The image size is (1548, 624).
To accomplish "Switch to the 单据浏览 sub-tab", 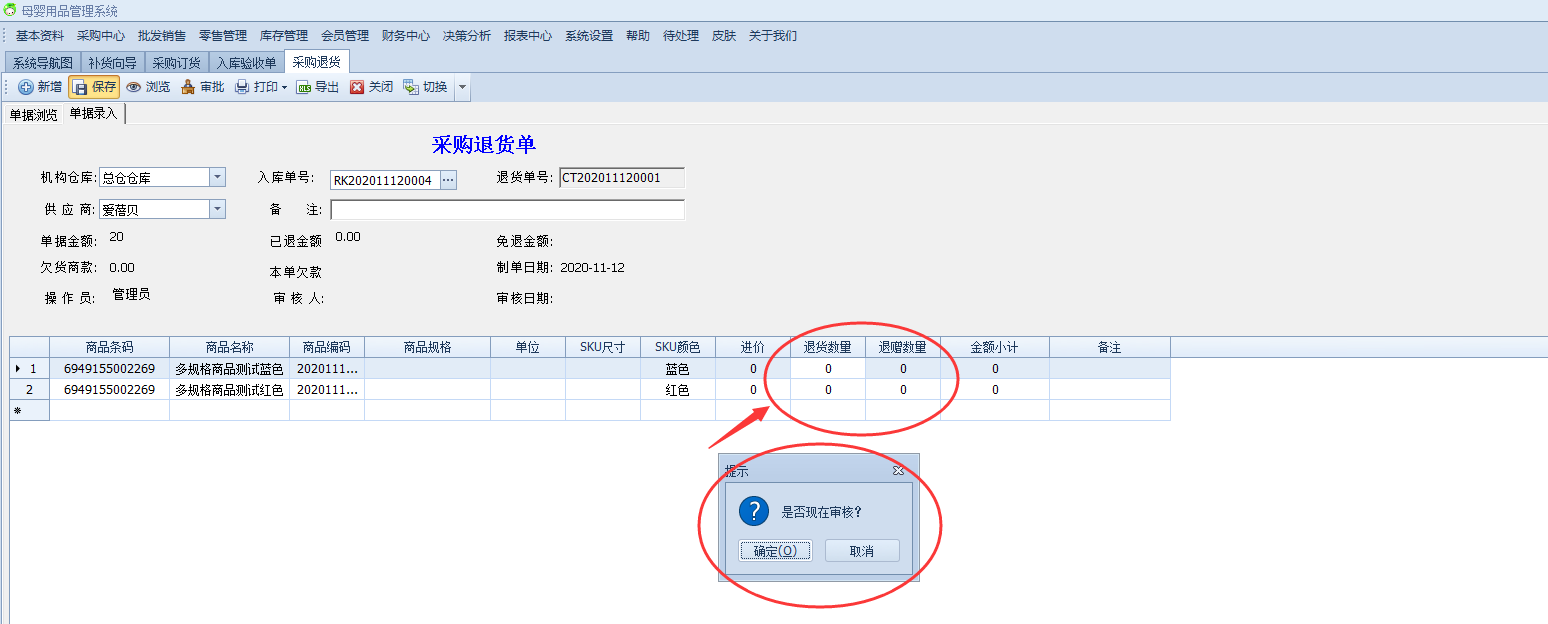I will pos(33,114).
